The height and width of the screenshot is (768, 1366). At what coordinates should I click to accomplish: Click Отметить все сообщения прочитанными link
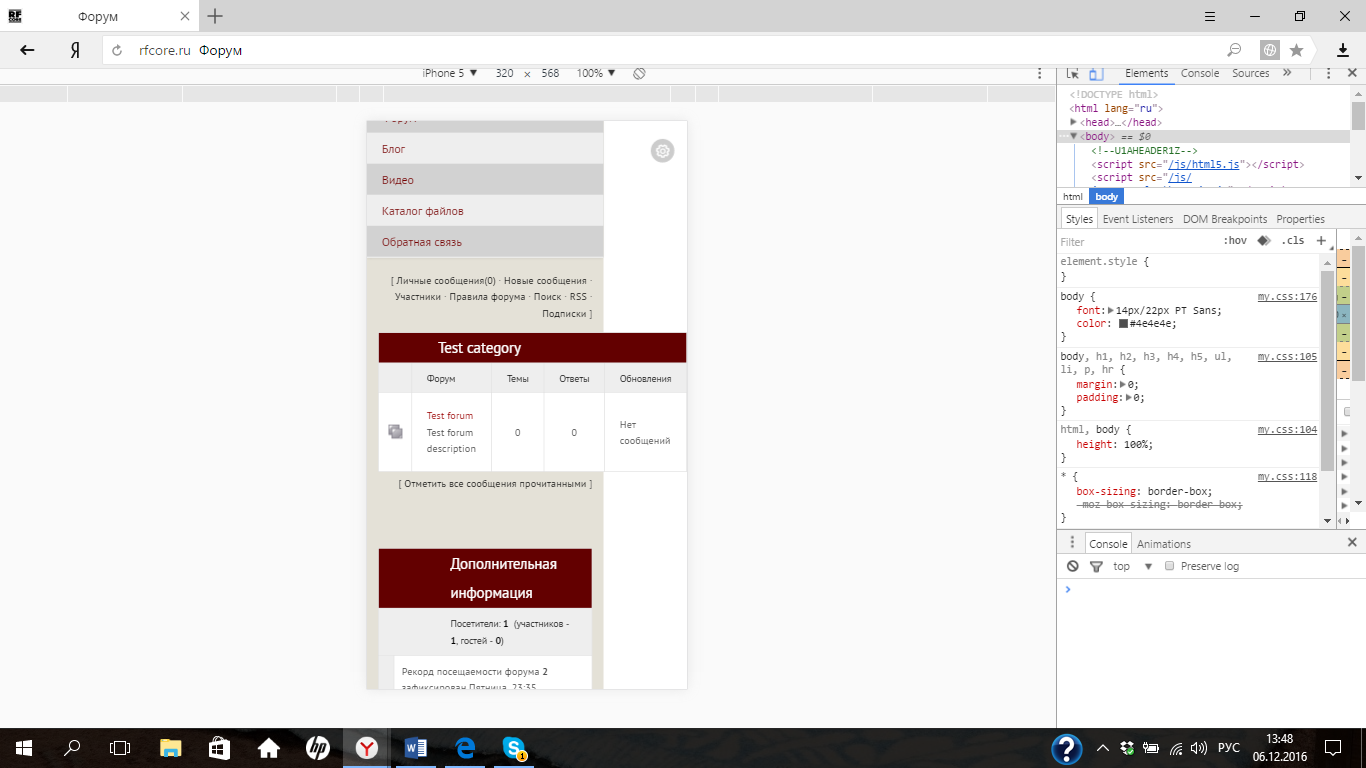[495, 484]
